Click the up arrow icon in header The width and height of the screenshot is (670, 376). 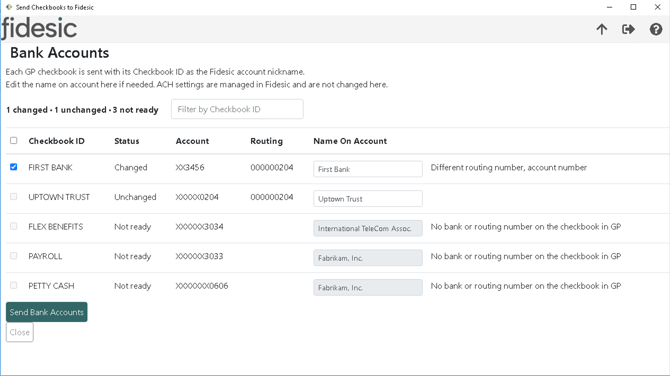coord(602,29)
